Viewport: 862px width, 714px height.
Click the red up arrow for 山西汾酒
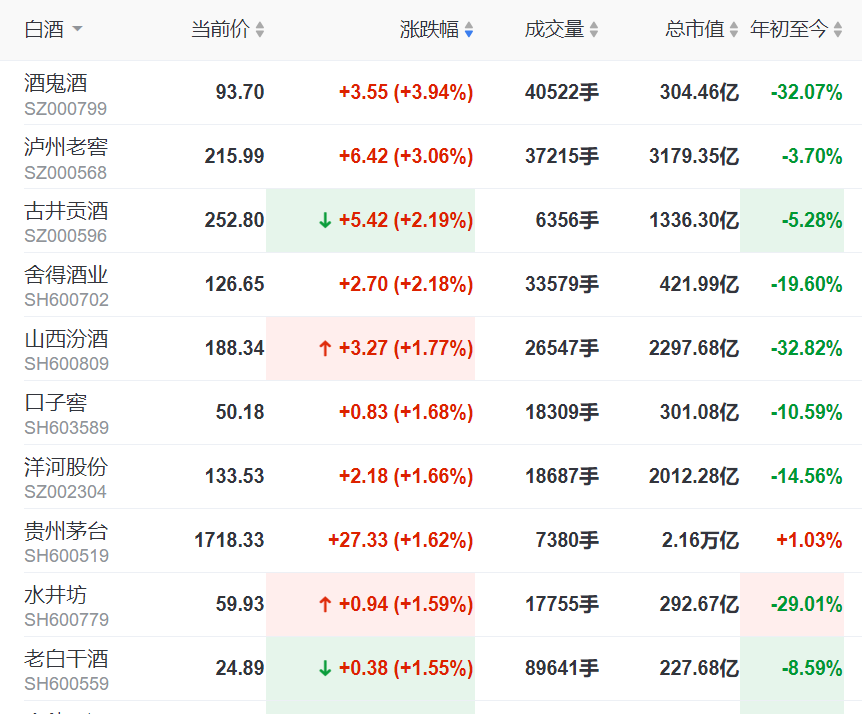click(325, 348)
